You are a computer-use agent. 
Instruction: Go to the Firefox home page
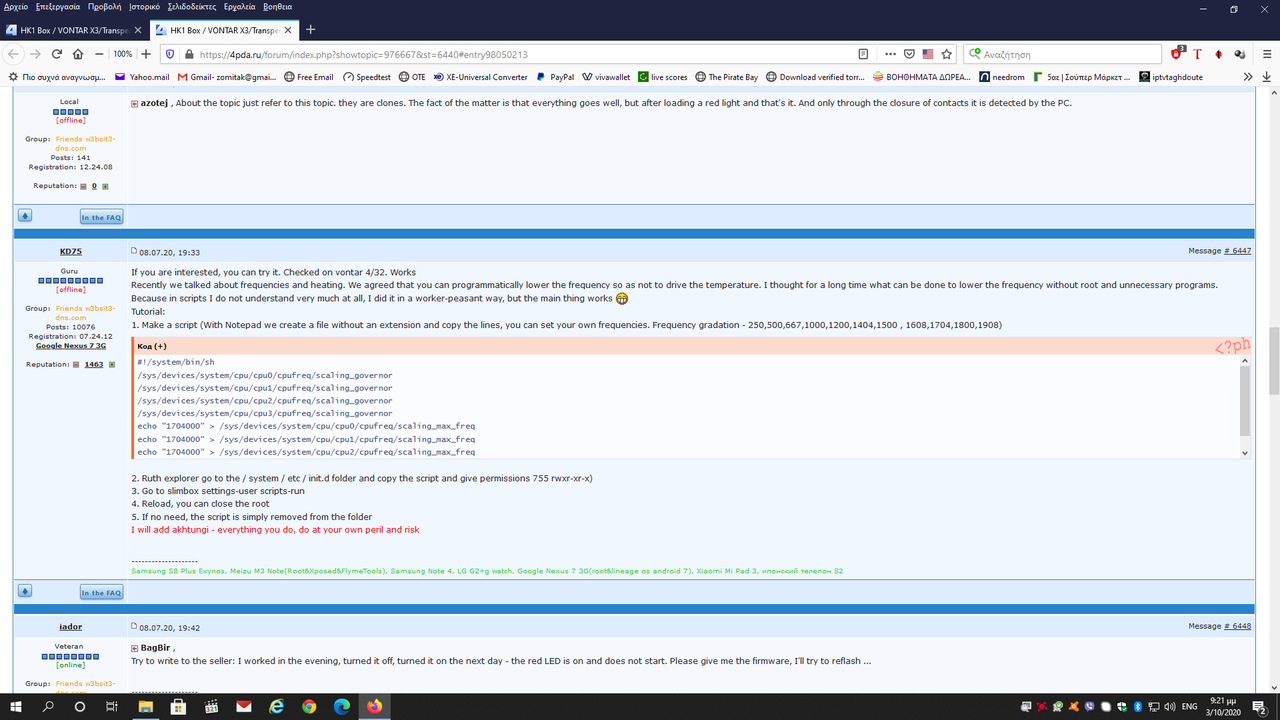coord(77,54)
